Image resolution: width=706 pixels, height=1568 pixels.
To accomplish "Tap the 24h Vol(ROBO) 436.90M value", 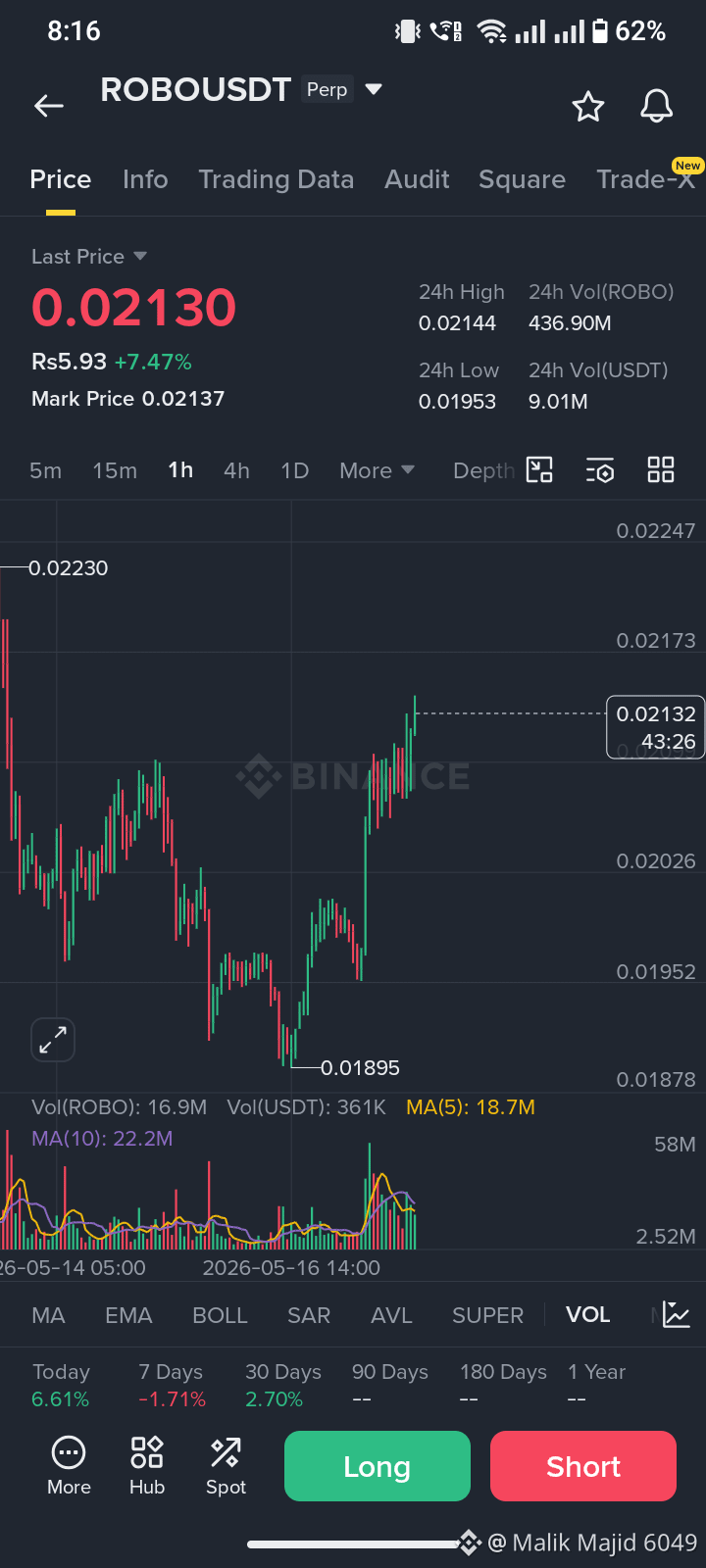I will pyautogui.click(x=570, y=323).
